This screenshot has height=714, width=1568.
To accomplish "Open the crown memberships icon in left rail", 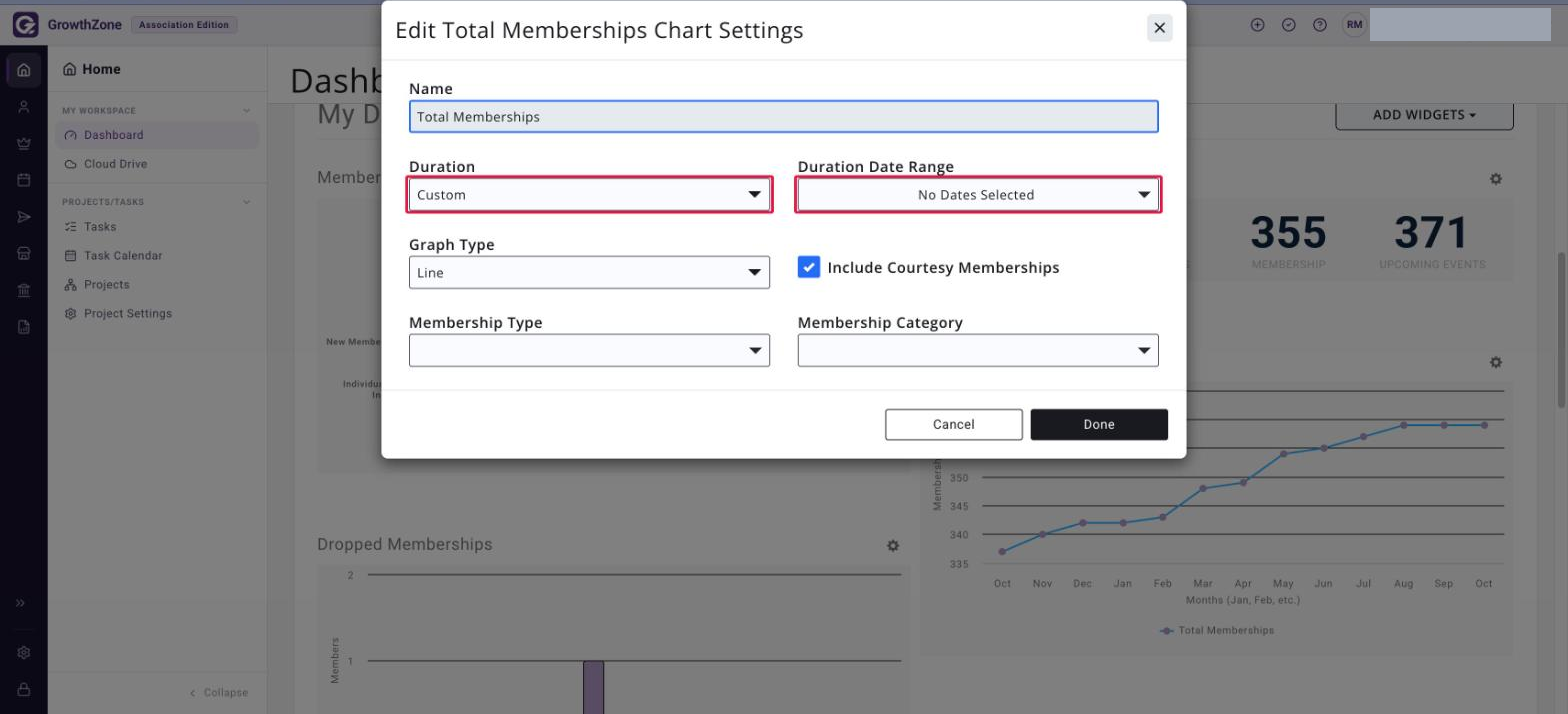I will pyautogui.click(x=24, y=144).
